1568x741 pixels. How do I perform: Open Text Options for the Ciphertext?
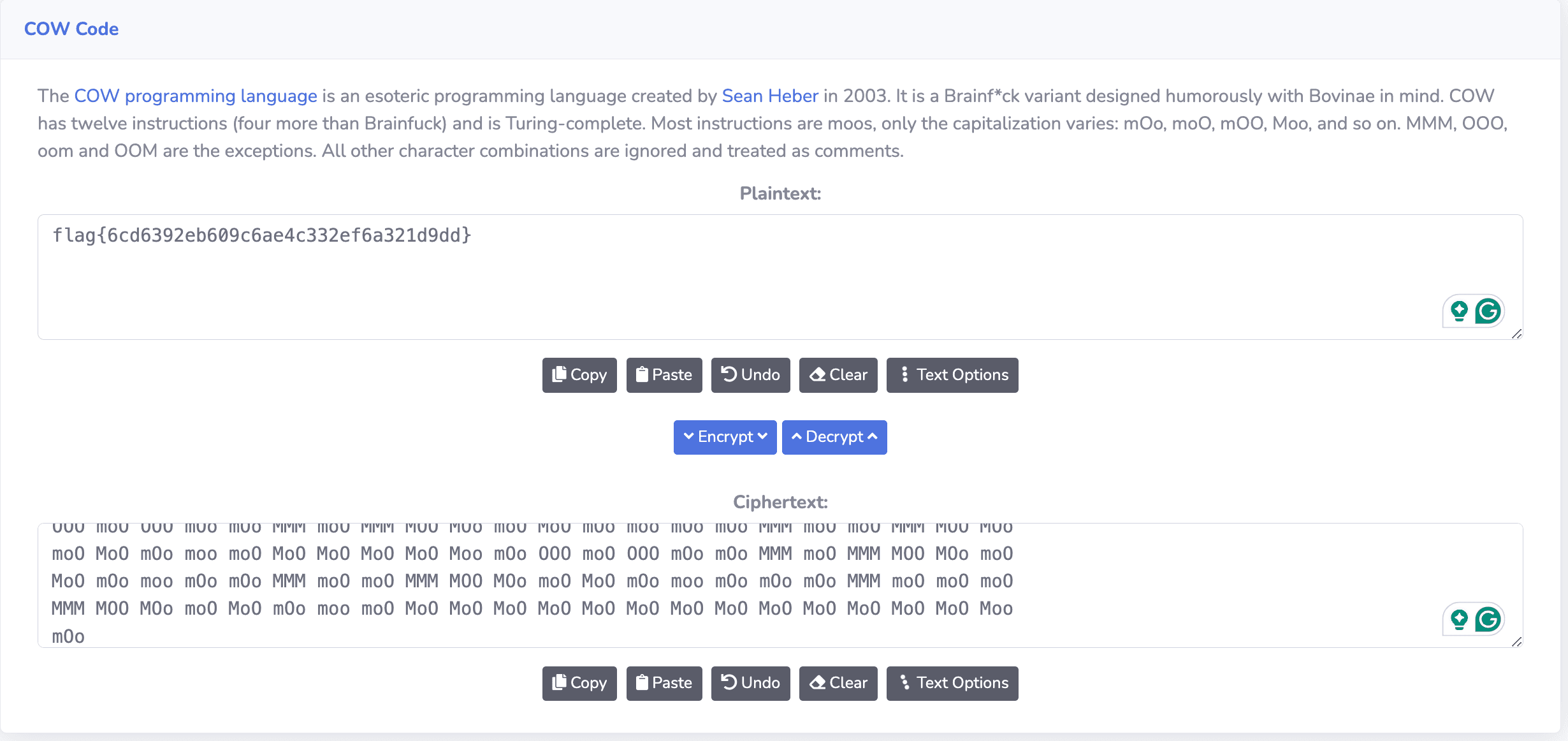click(x=952, y=683)
